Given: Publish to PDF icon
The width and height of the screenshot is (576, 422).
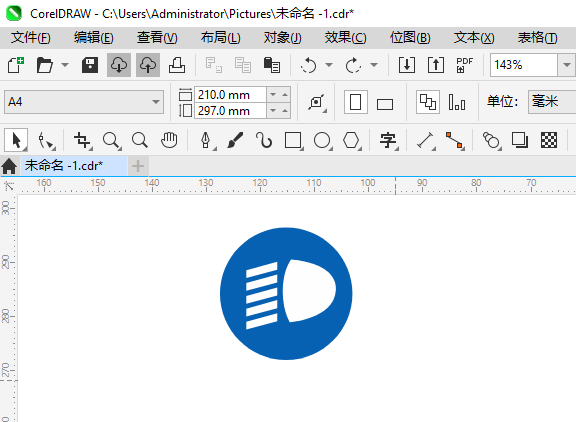Looking at the screenshot, I should coord(464,65).
